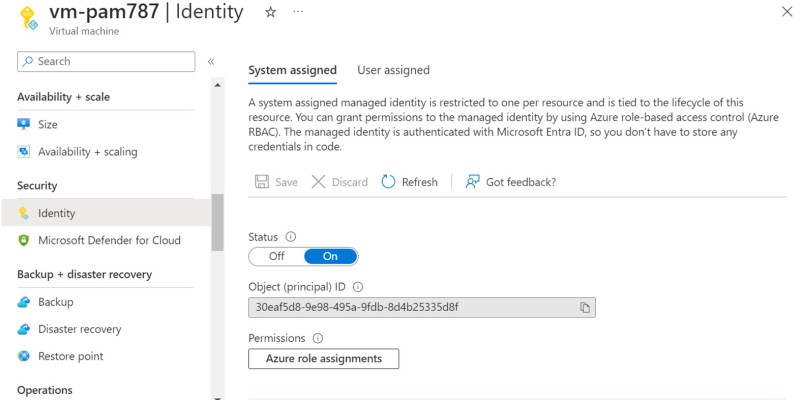Viewport: 800px width, 400px height.
Task: Set Status toggle to Off
Action: [x=277, y=256]
